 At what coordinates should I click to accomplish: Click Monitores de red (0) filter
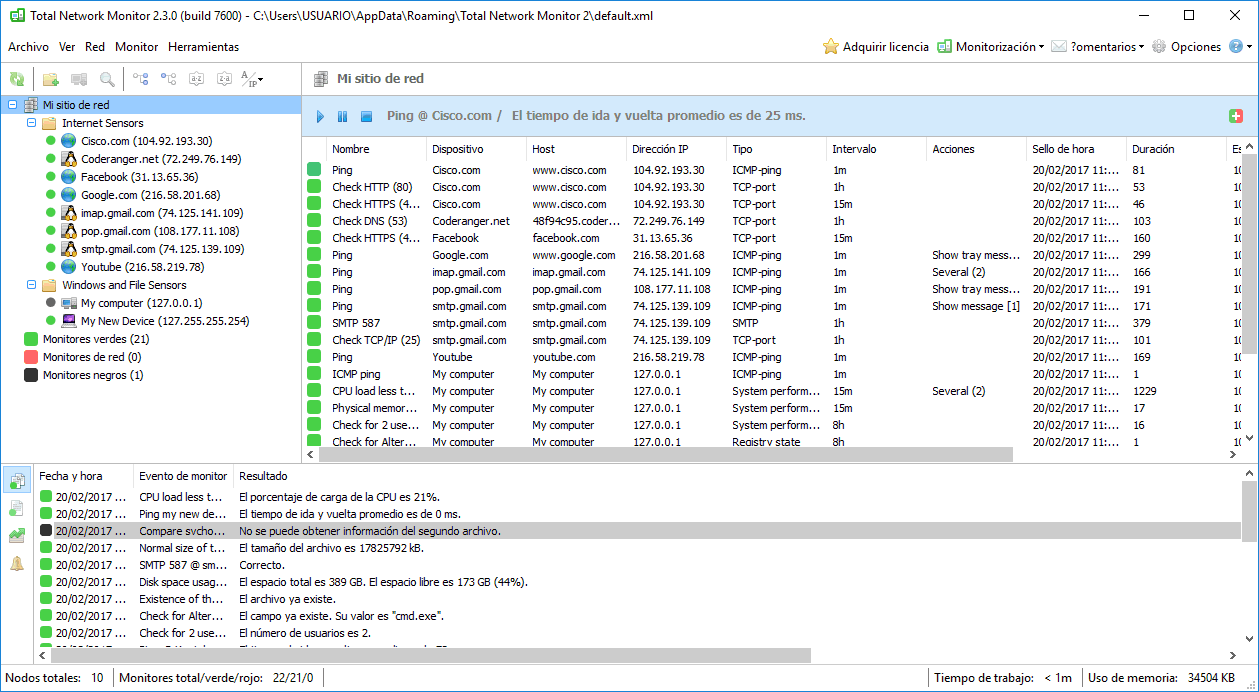click(92, 357)
